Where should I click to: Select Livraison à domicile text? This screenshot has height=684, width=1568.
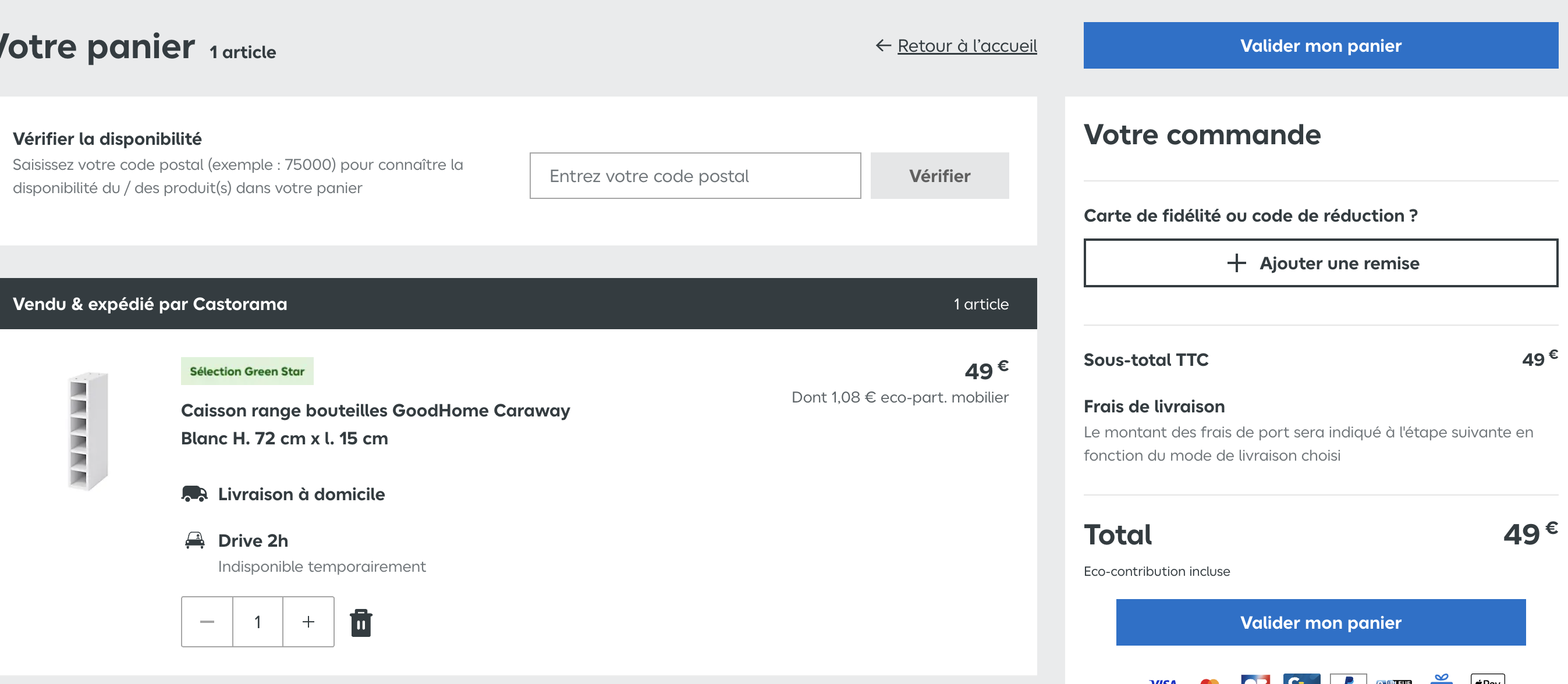pos(301,494)
